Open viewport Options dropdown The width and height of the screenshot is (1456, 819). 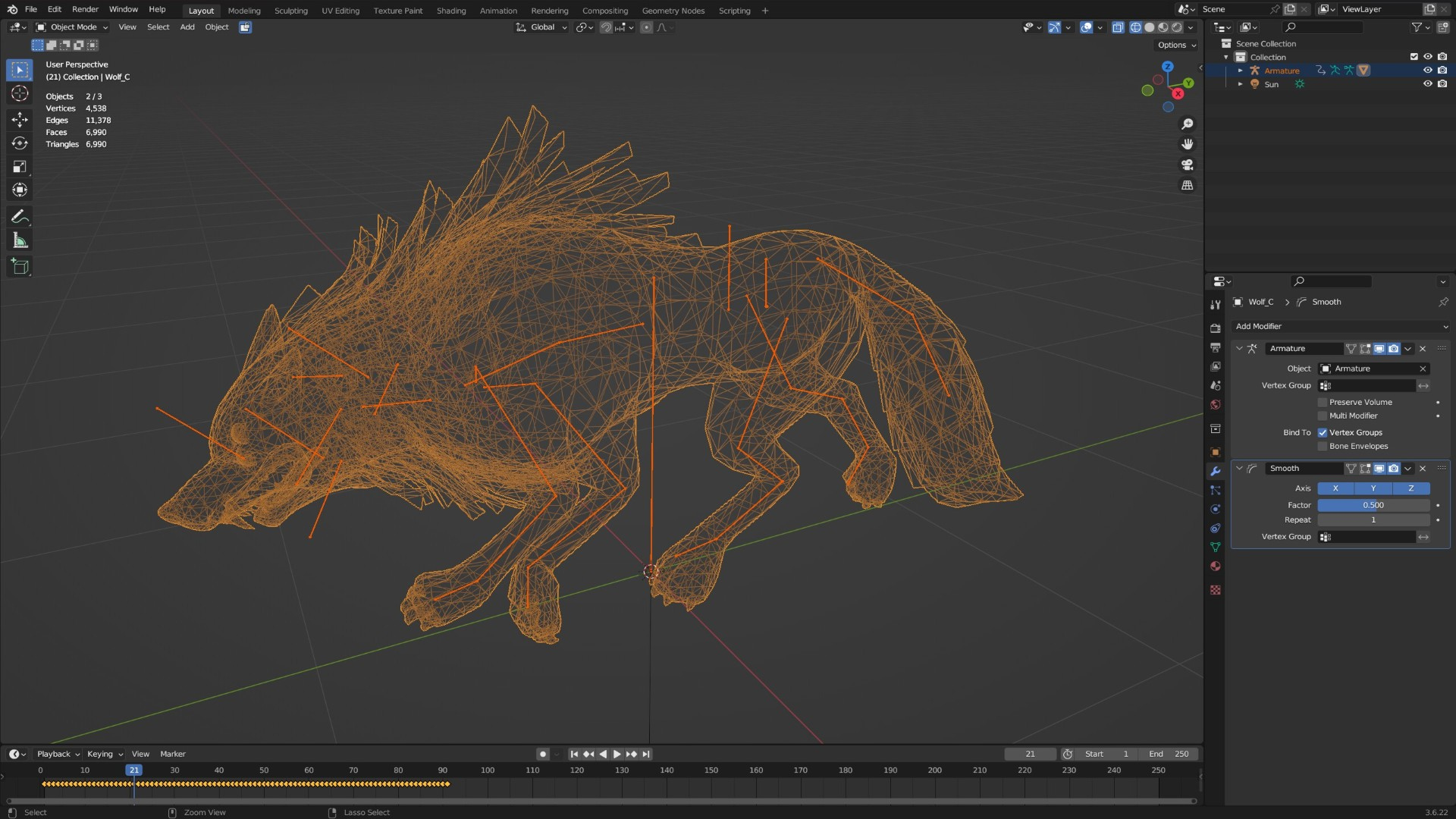point(1176,45)
